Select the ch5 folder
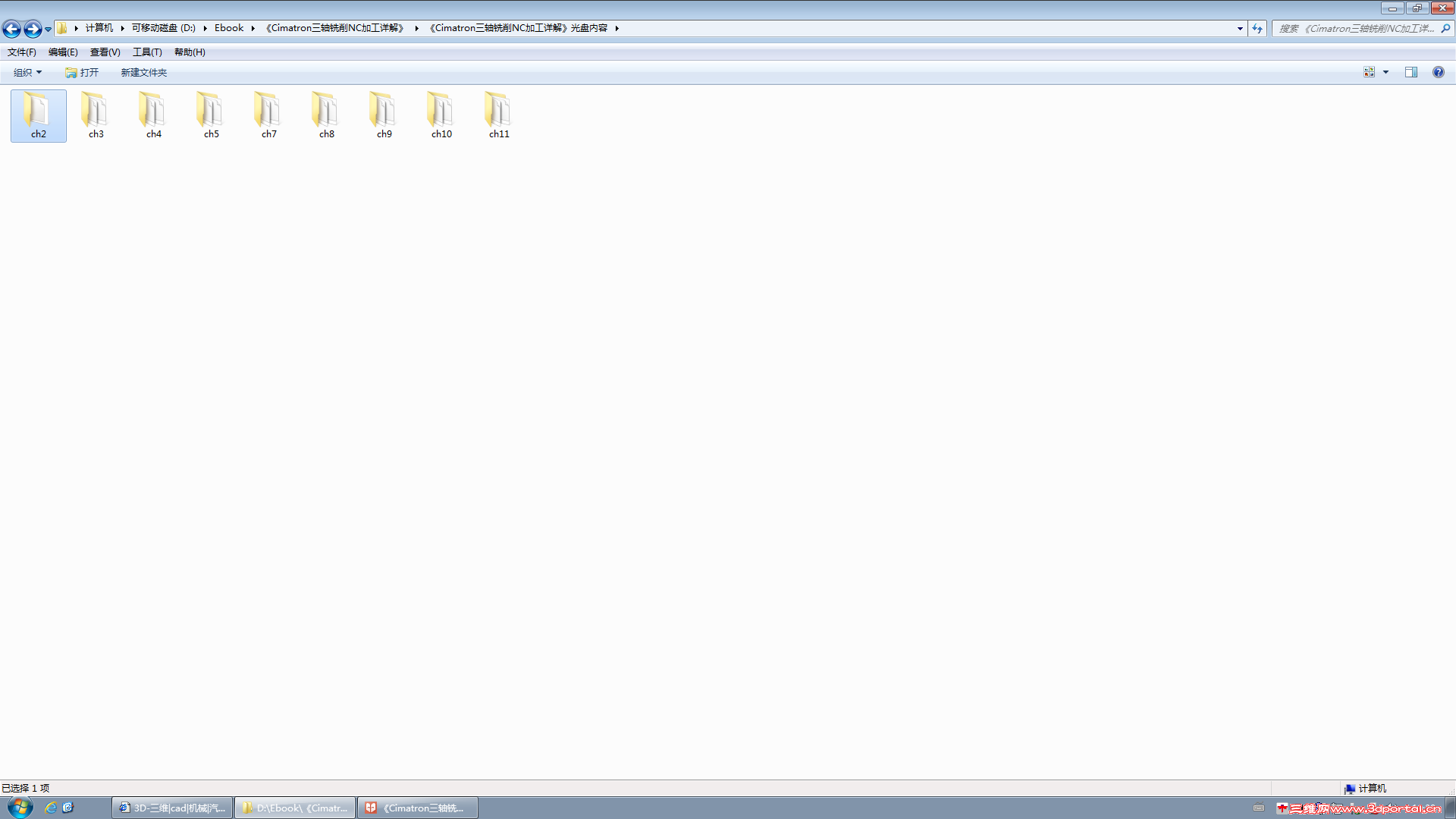 point(212,115)
